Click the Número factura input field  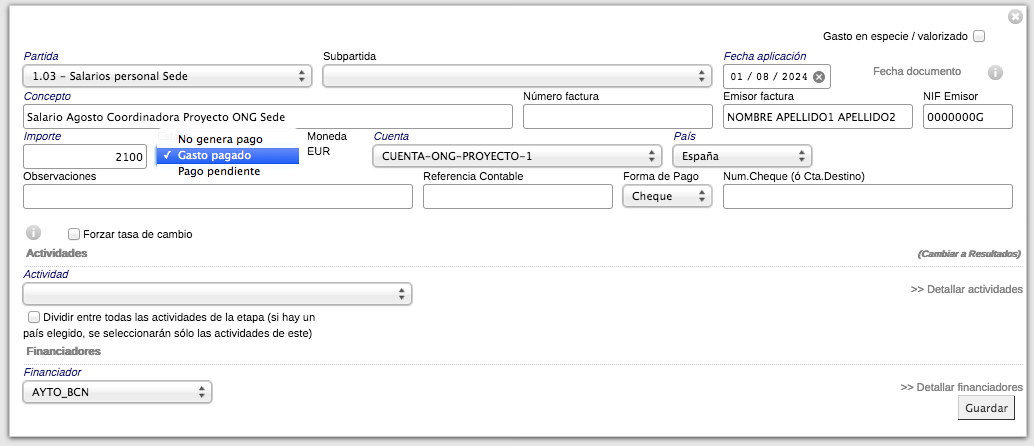[617, 117]
